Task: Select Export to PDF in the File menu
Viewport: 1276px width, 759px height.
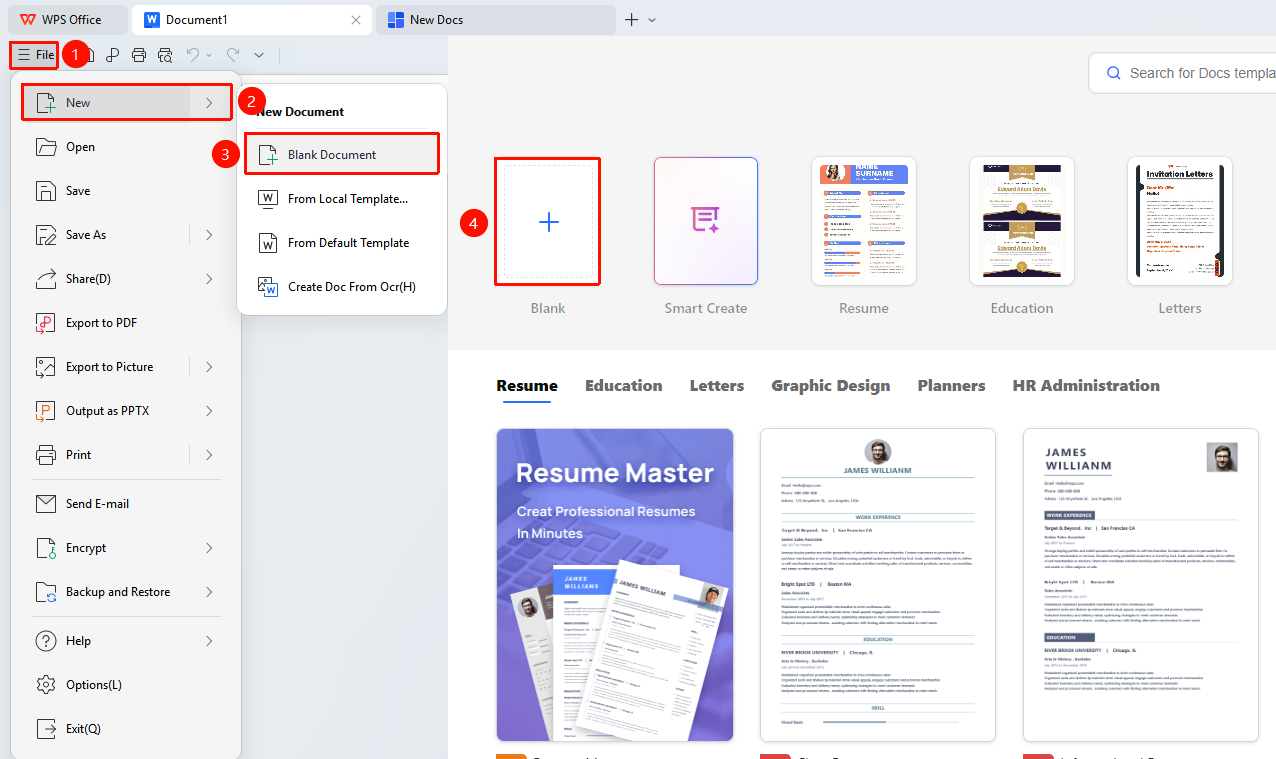Action: [126, 323]
